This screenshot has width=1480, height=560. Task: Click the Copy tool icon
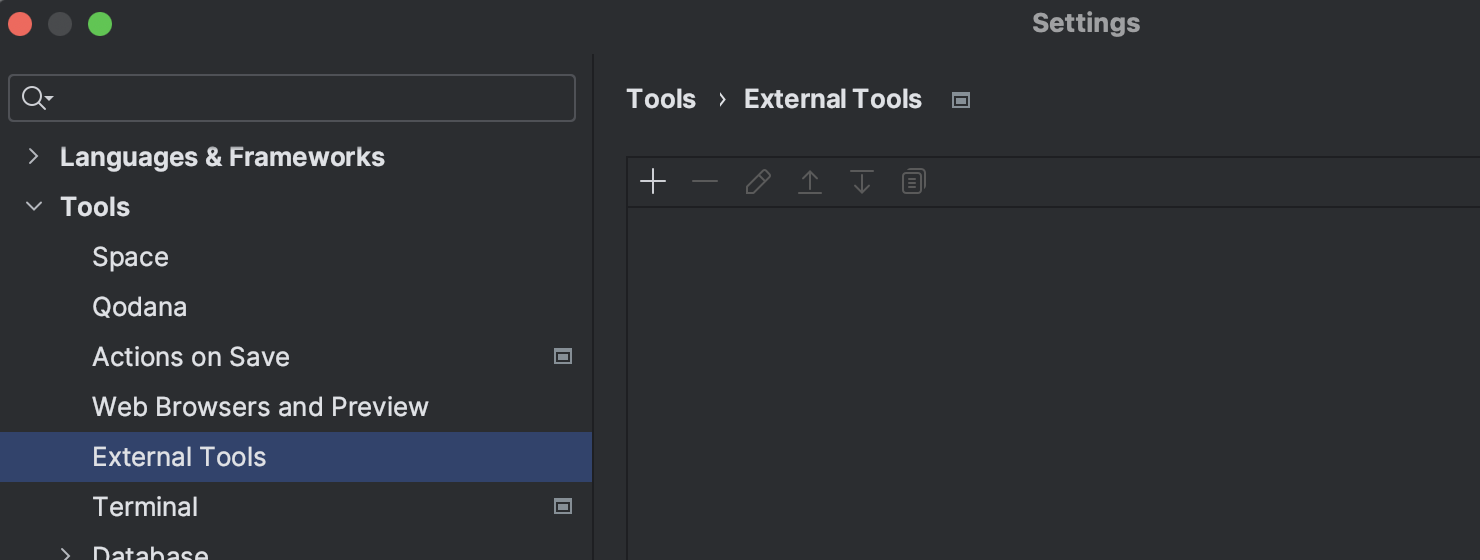click(913, 182)
